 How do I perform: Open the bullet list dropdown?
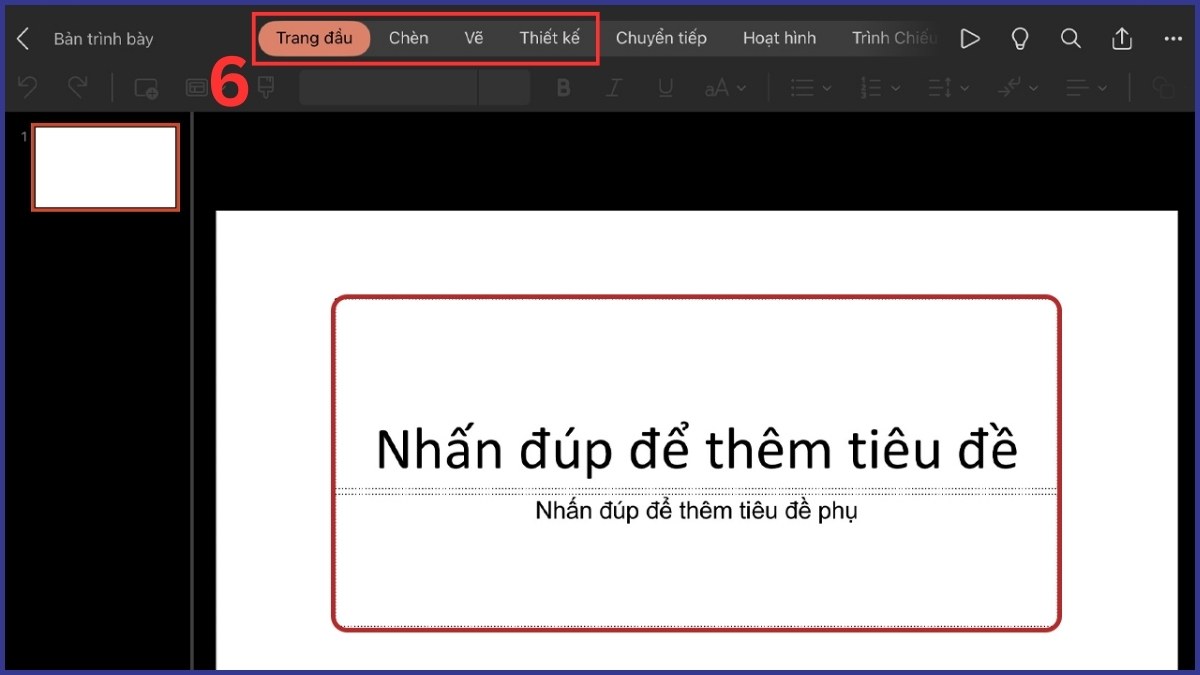pos(808,87)
